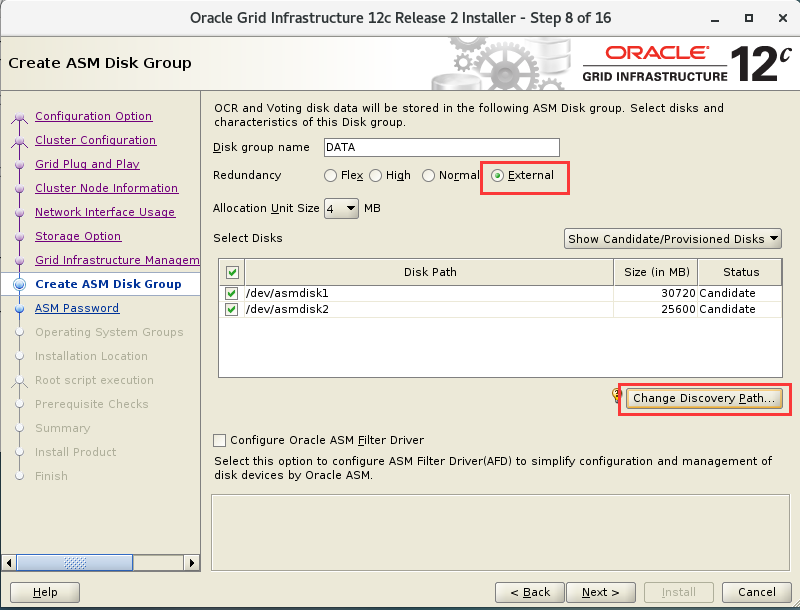Sort by Size (in MB) column header
Screen dimensions: 800x610
tap(656, 272)
